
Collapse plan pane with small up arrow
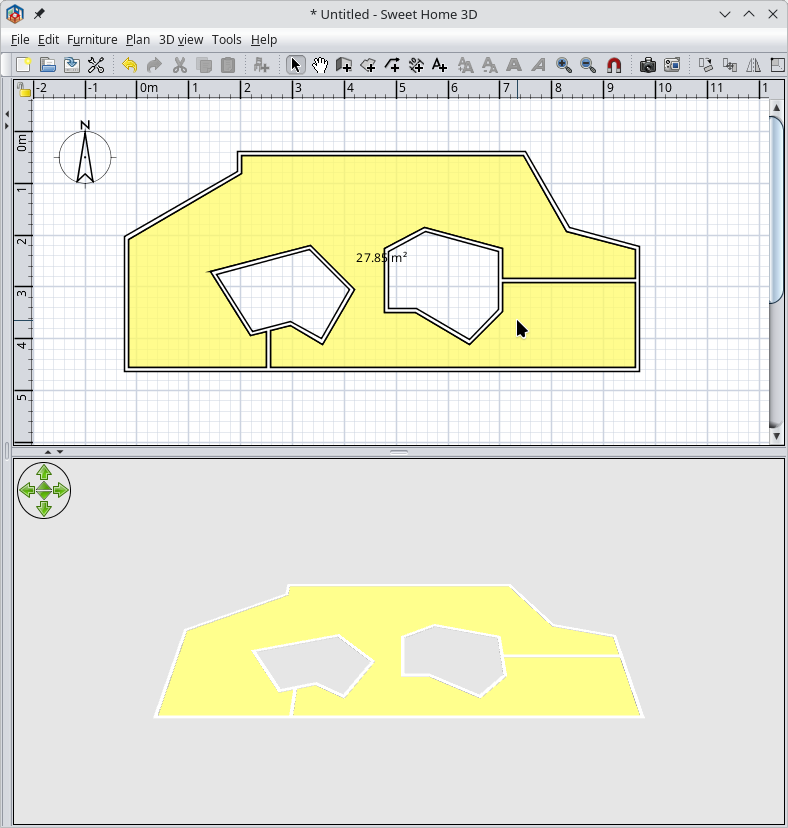point(48,452)
